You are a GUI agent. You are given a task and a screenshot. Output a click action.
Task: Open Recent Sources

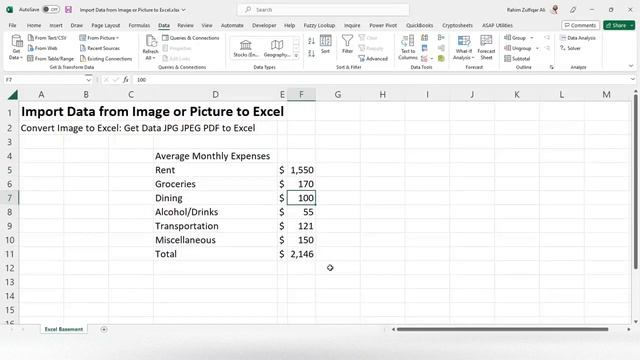[100, 48]
